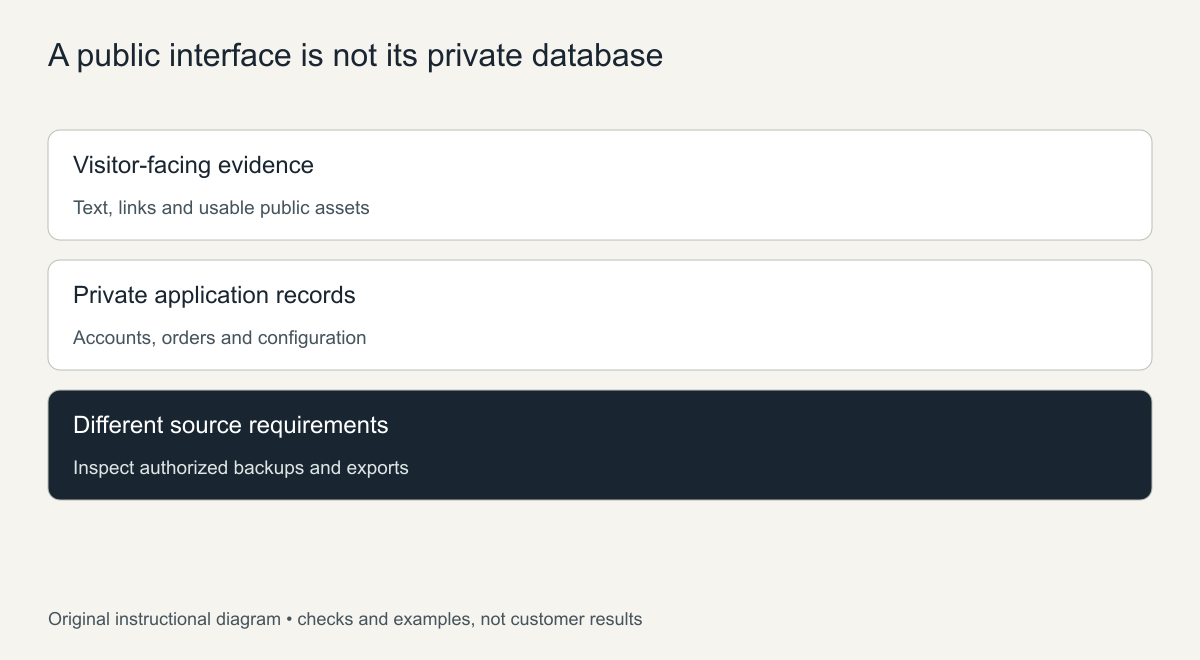Click the heading "A public interface is not its private database"
Image resolution: width=1200 pixels, height=660 pixels.
coord(355,56)
